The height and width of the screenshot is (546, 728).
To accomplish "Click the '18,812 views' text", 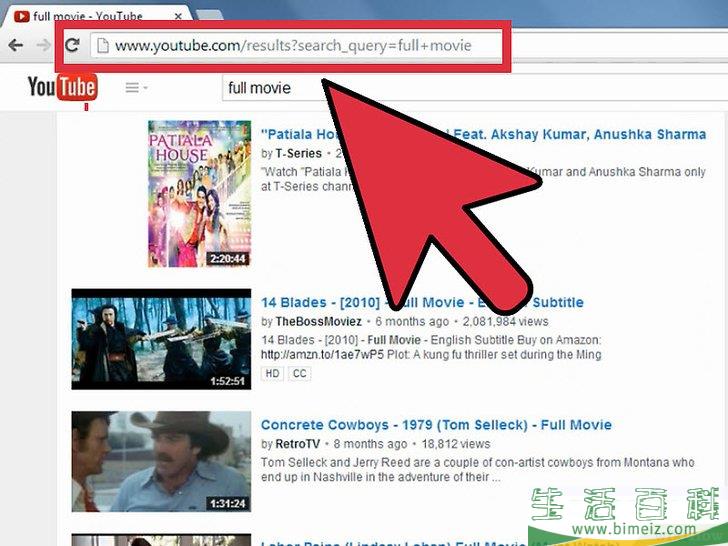I will (x=455, y=444).
